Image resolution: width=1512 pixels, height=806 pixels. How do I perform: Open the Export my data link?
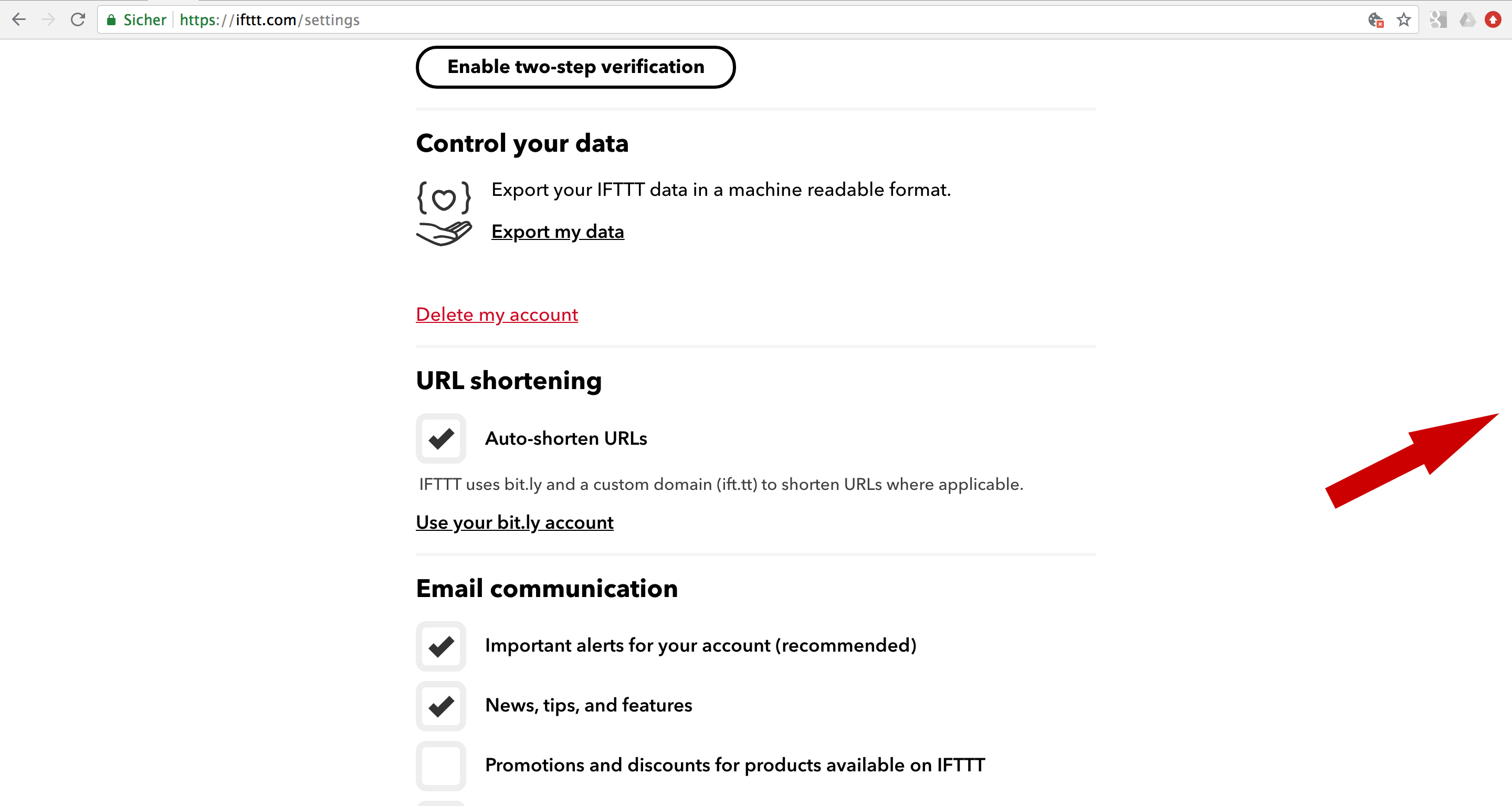coord(558,232)
